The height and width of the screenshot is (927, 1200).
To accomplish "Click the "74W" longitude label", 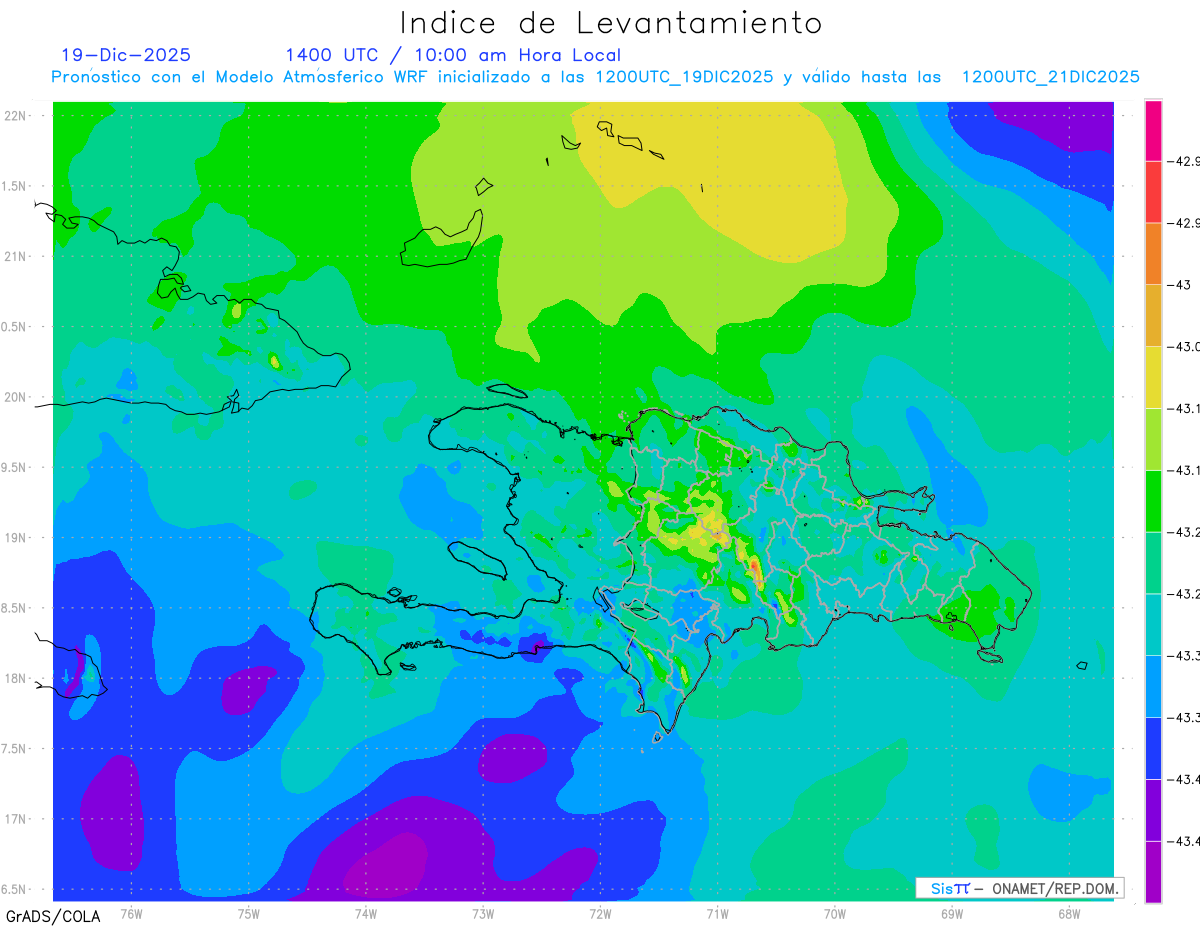I will click(x=365, y=913).
